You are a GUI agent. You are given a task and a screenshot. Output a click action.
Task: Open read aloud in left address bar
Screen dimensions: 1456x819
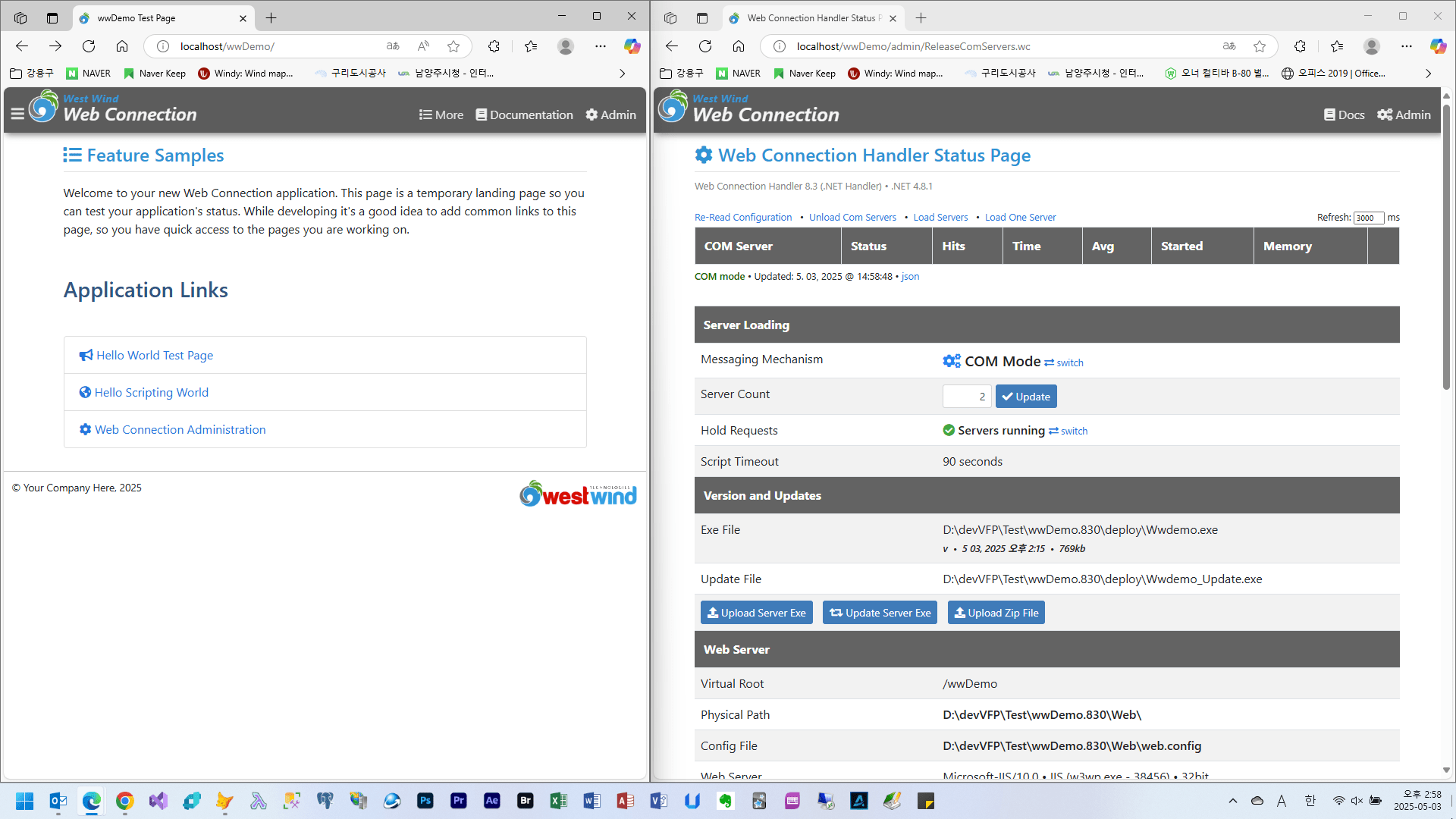[x=423, y=46]
